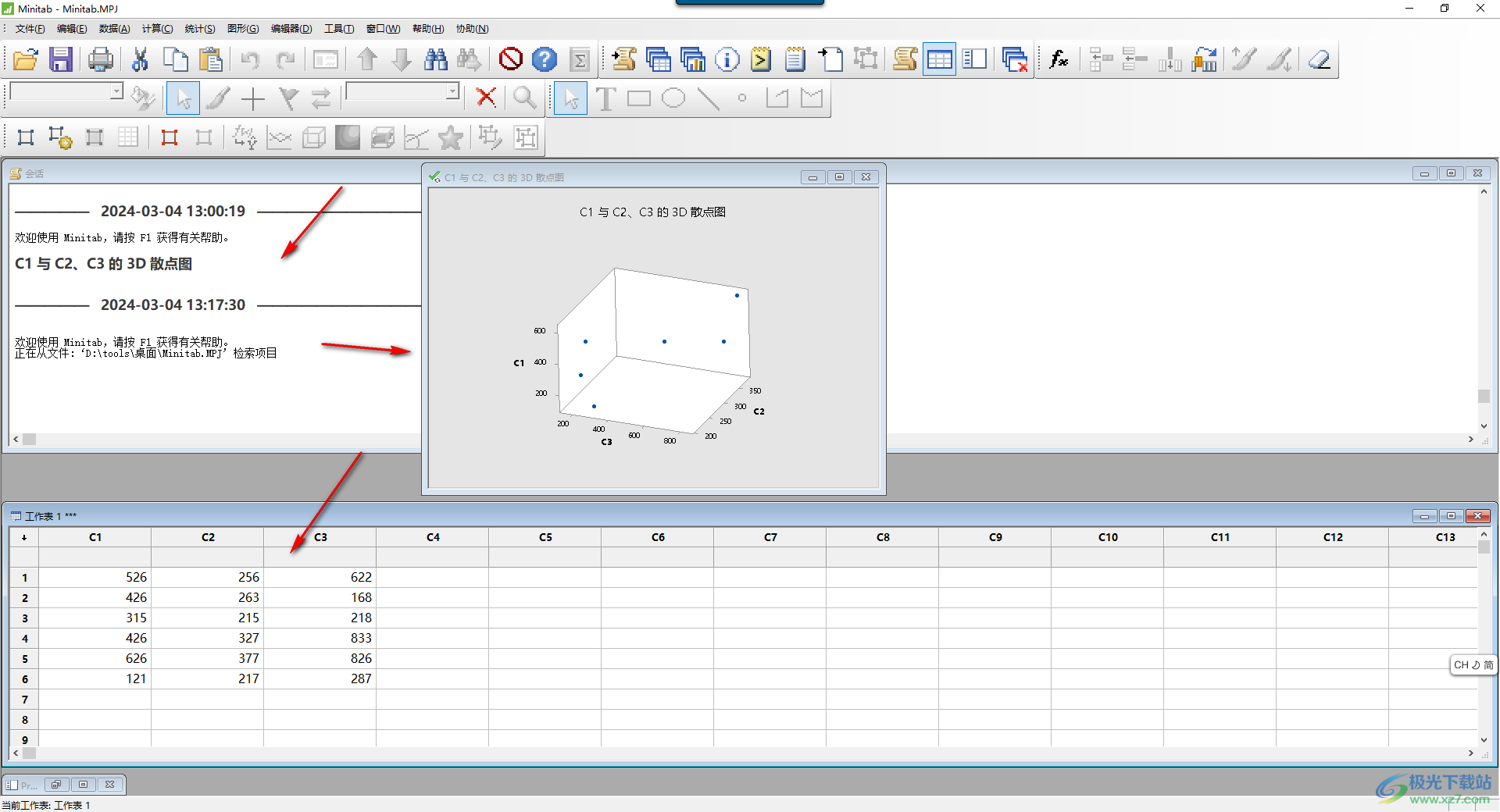Click the Show Graphs Folder icon
Viewport: 1500px width, 812px height.
click(693, 59)
